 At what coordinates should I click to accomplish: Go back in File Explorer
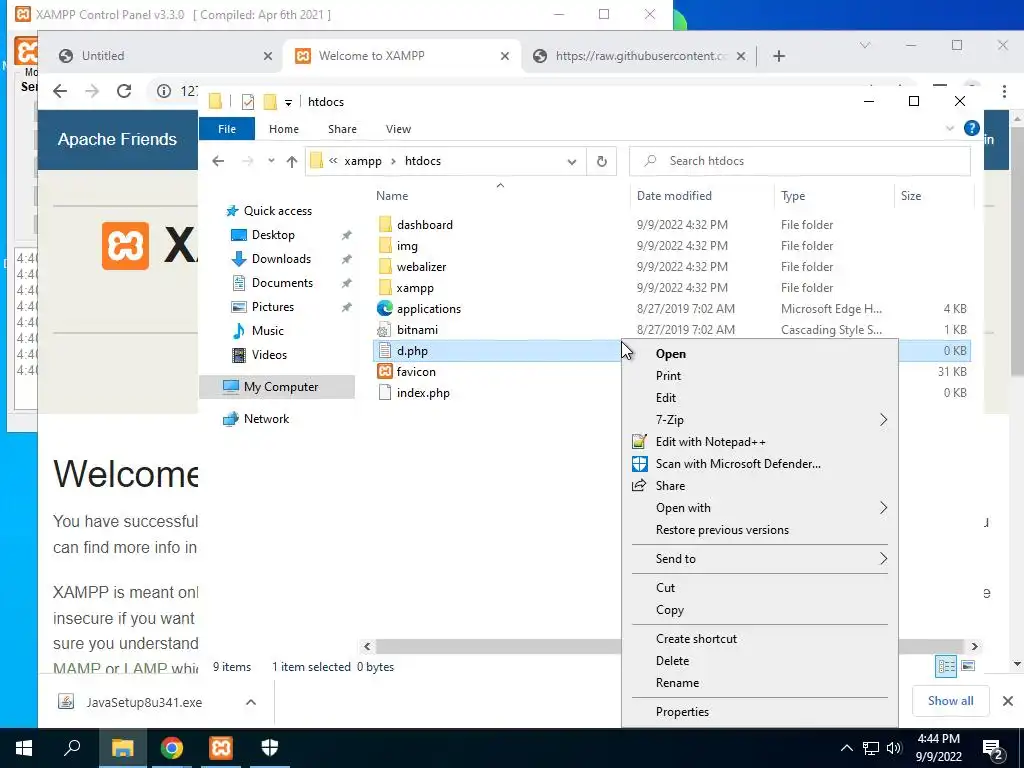tap(218, 161)
